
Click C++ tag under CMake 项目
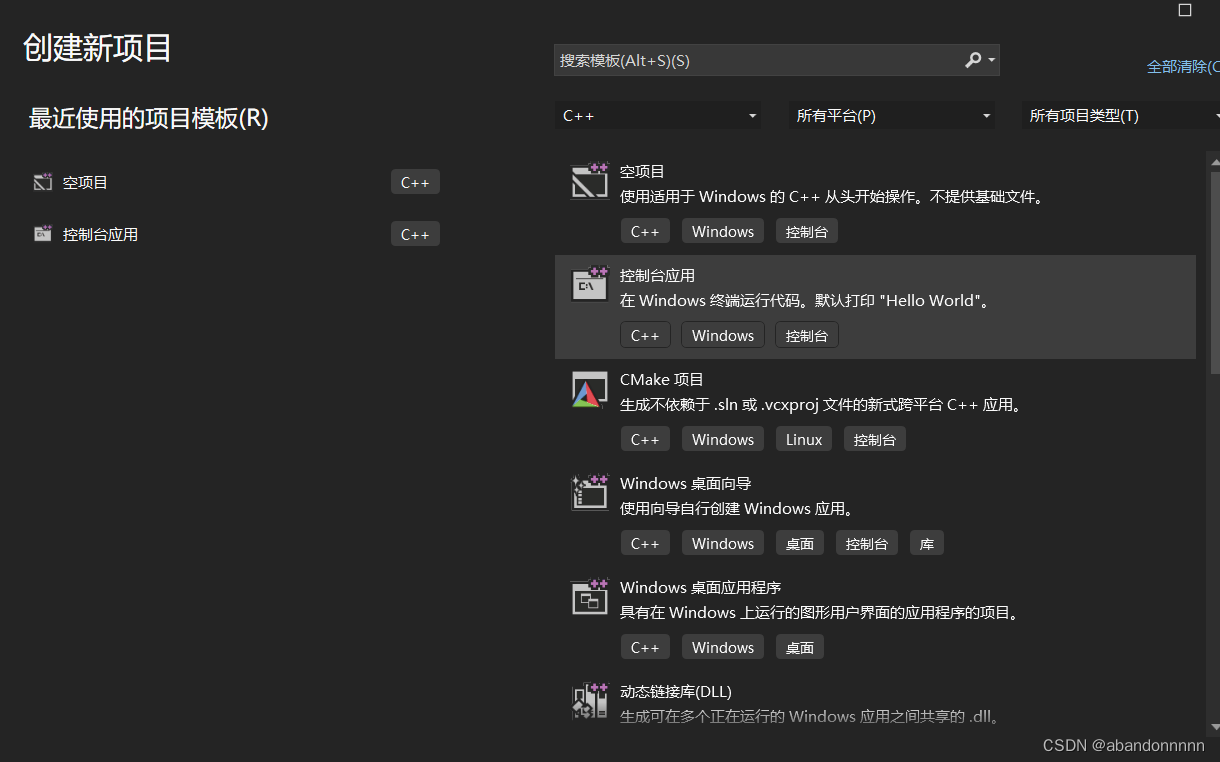(645, 439)
